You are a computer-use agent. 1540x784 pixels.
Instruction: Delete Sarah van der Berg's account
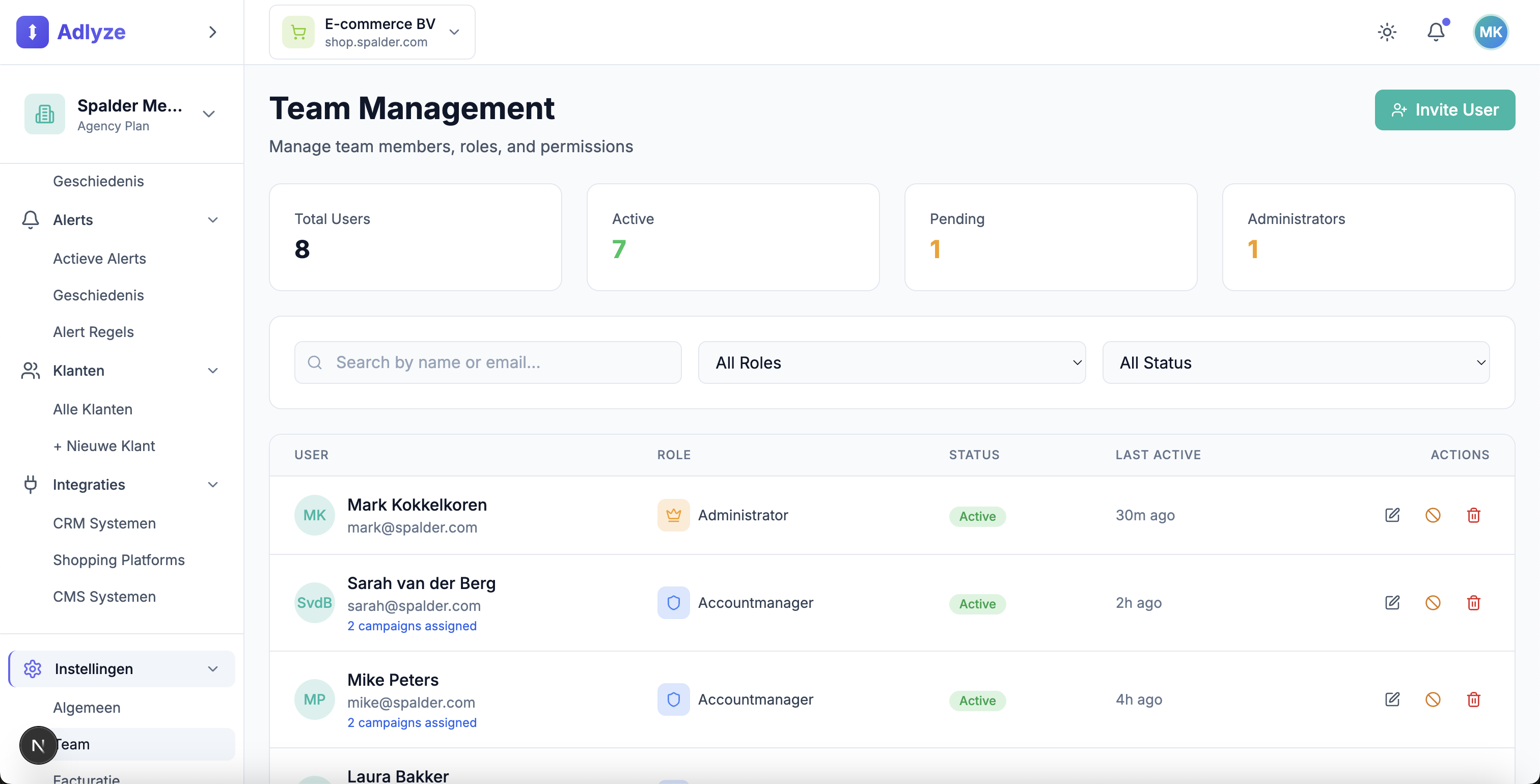1474,602
